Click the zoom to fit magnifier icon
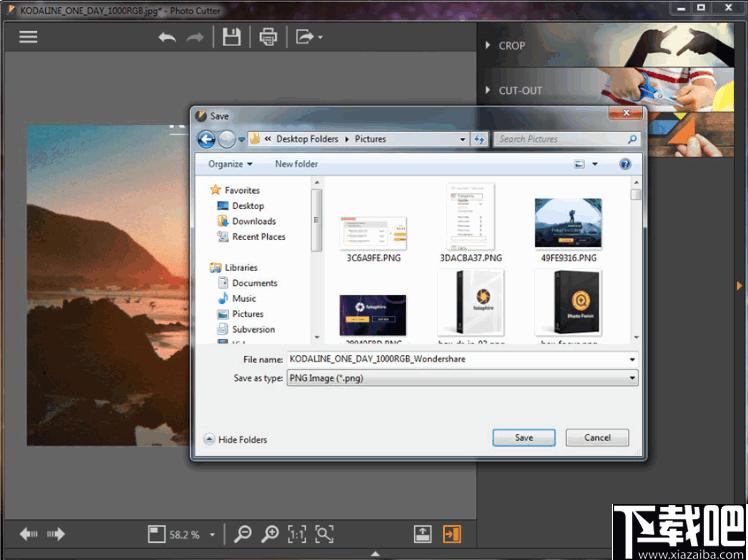Image resolution: width=748 pixels, height=560 pixels. coord(324,534)
